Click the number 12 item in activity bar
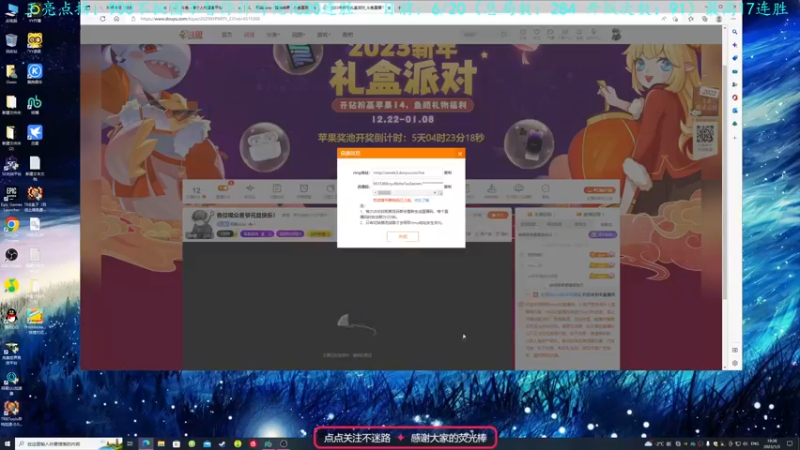The height and width of the screenshot is (450, 800). point(196,192)
